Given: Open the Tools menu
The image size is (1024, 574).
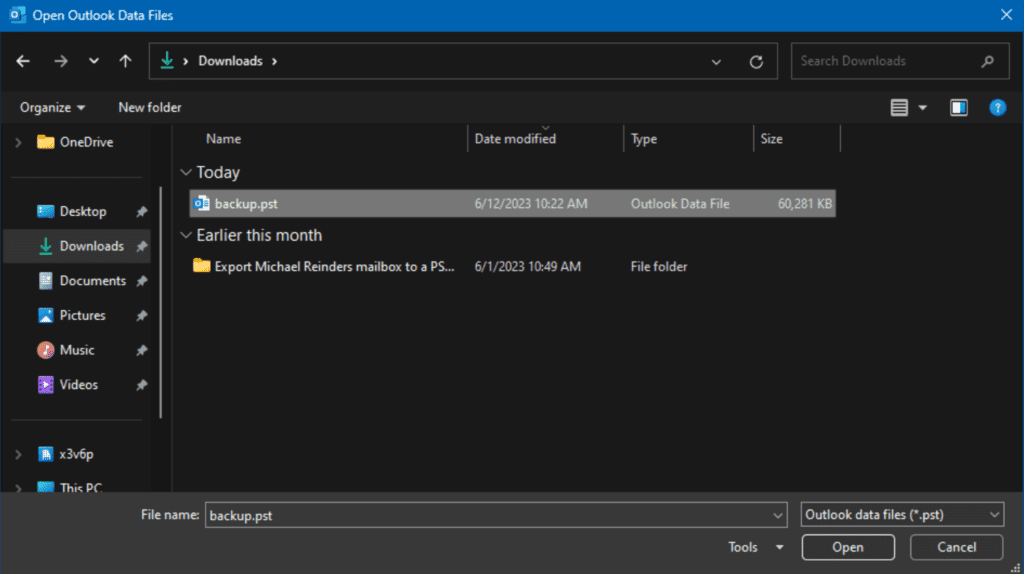Looking at the screenshot, I should [755, 547].
